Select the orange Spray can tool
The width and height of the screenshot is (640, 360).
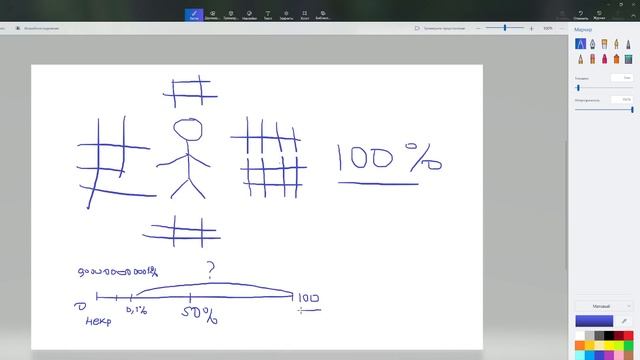(x=616, y=59)
